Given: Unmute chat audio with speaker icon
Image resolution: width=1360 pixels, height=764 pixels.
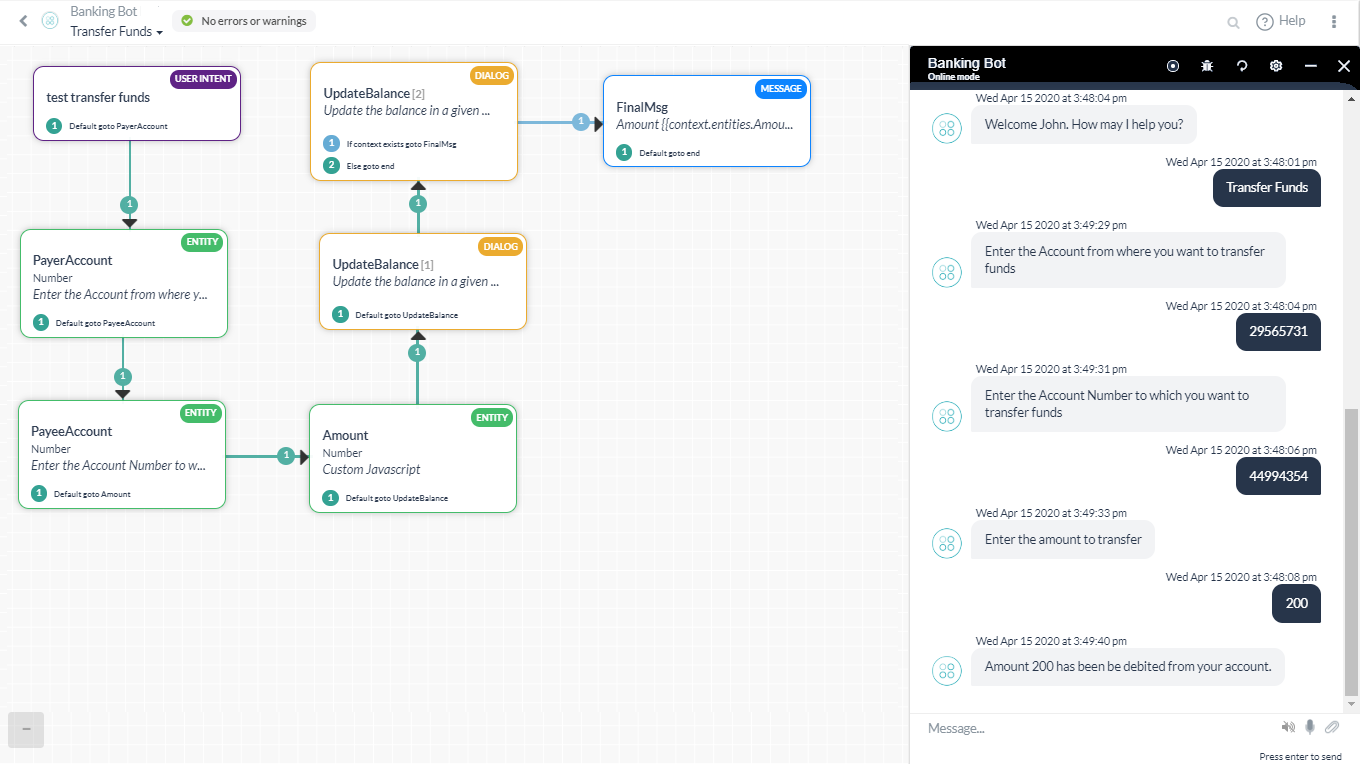Looking at the screenshot, I should coord(1288,727).
